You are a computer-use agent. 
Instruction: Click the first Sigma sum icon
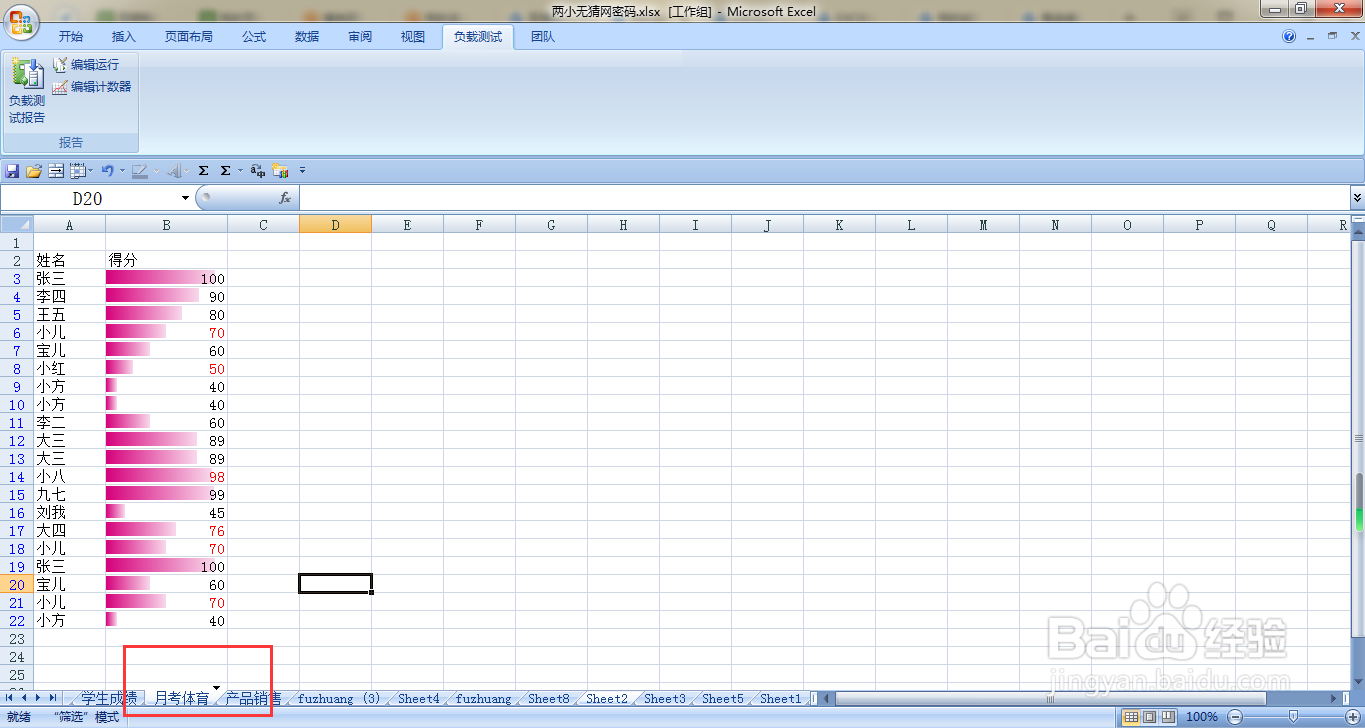tap(203, 171)
